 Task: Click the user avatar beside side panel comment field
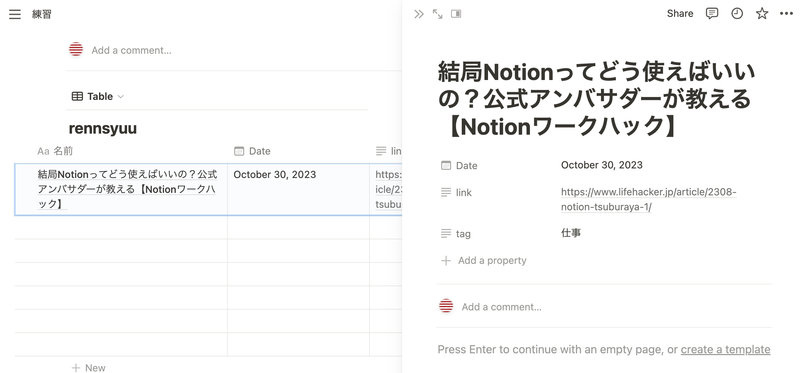(446, 306)
